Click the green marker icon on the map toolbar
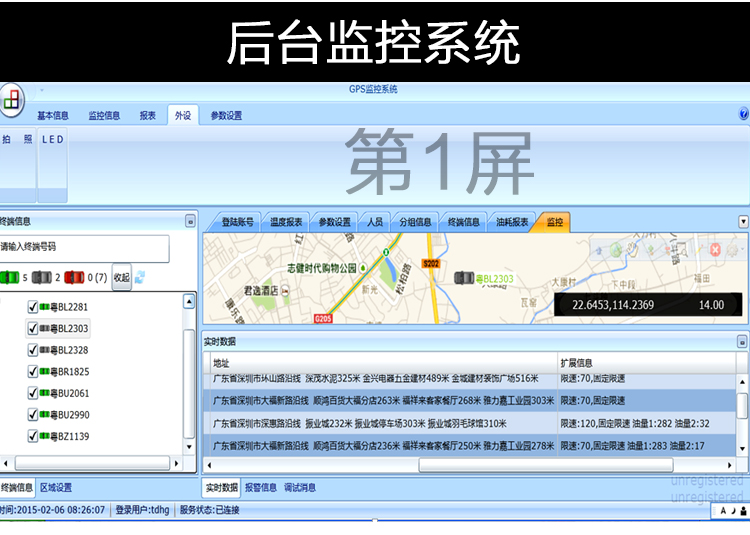750x535 pixels. 651,250
